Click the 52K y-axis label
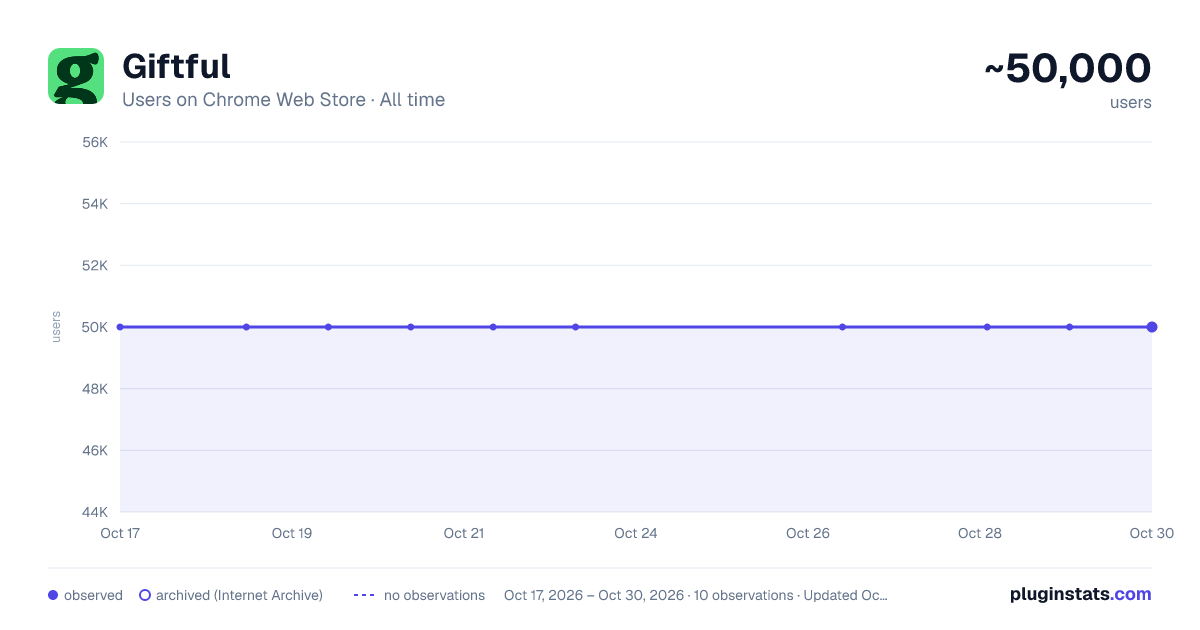Viewport: 1200px width, 630px height. [95, 265]
